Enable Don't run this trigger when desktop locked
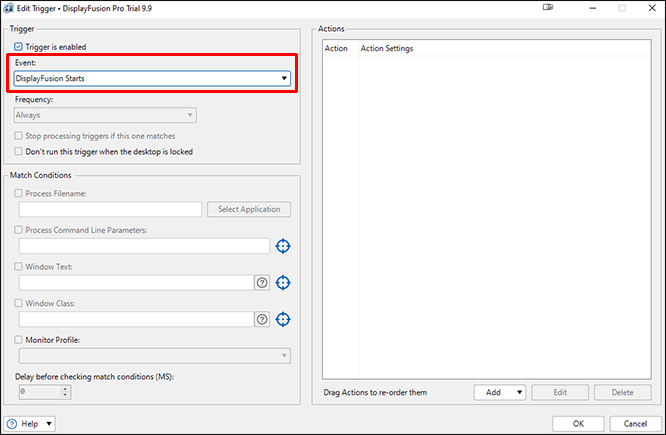This screenshot has height=435, width=666. (x=18, y=151)
